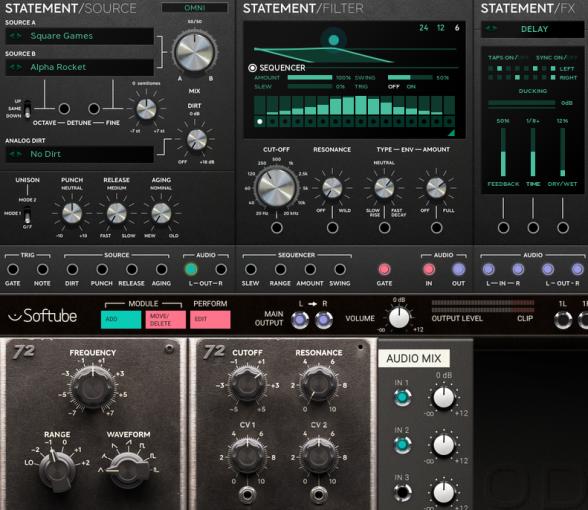Click the Sequencer Range jack
Viewport: 588px width, 510px height.
click(x=280, y=269)
